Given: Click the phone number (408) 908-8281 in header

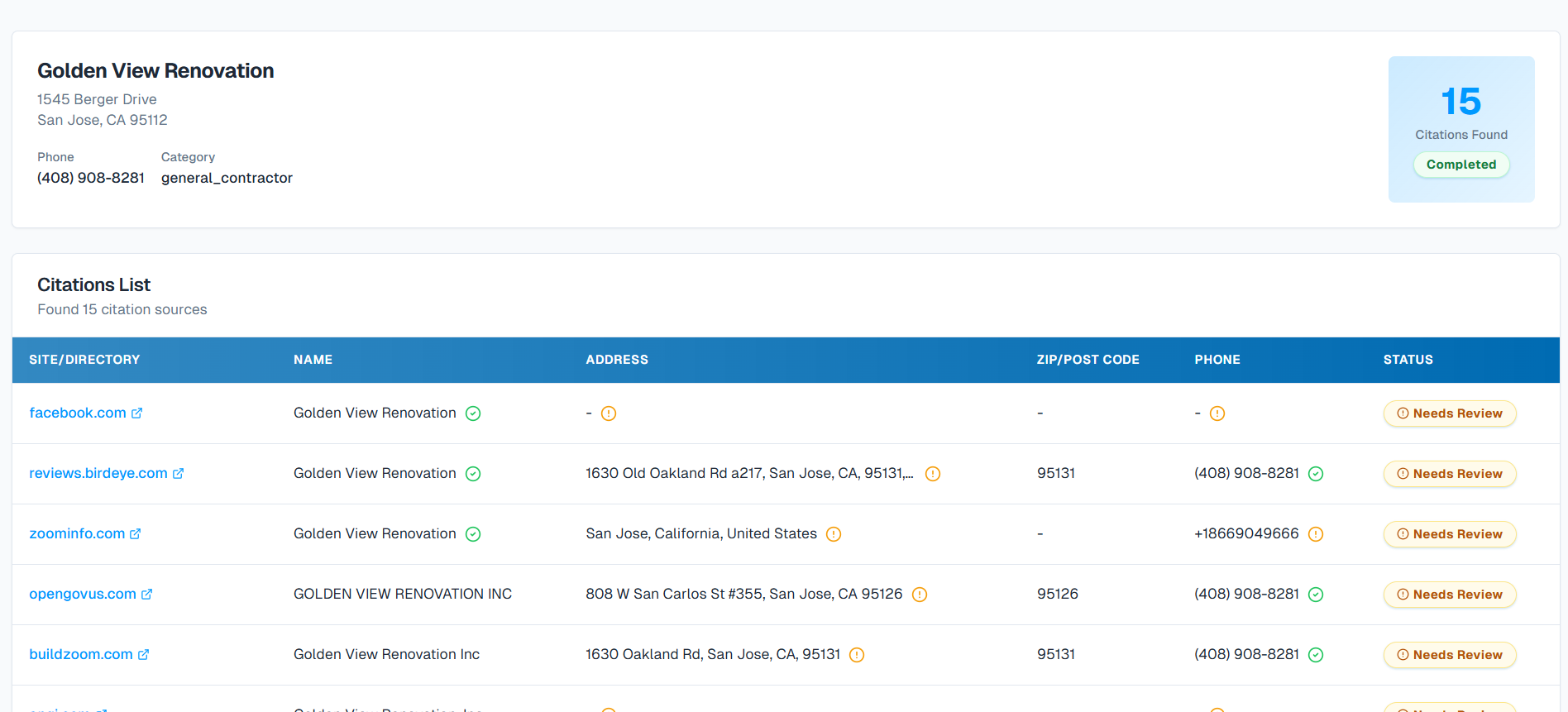Looking at the screenshot, I should click(x=91, y=178).
